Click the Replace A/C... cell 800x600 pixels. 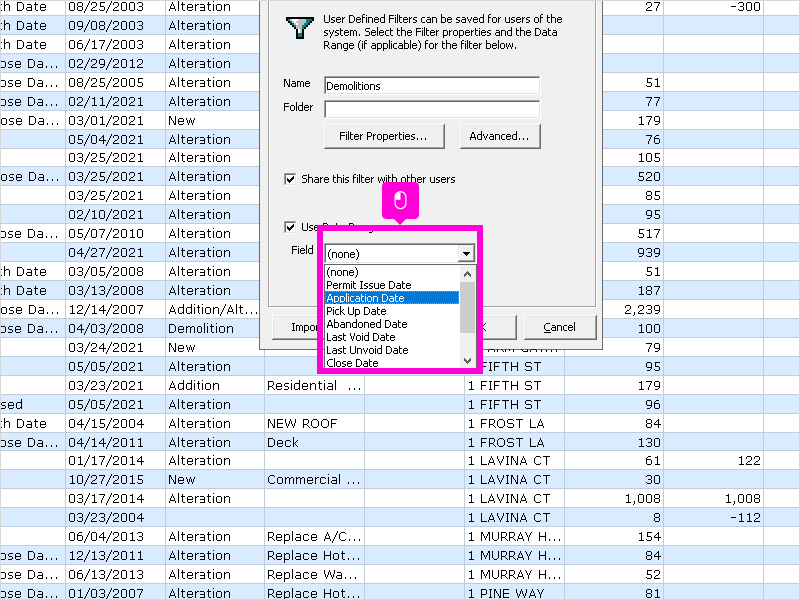[314, 537]
